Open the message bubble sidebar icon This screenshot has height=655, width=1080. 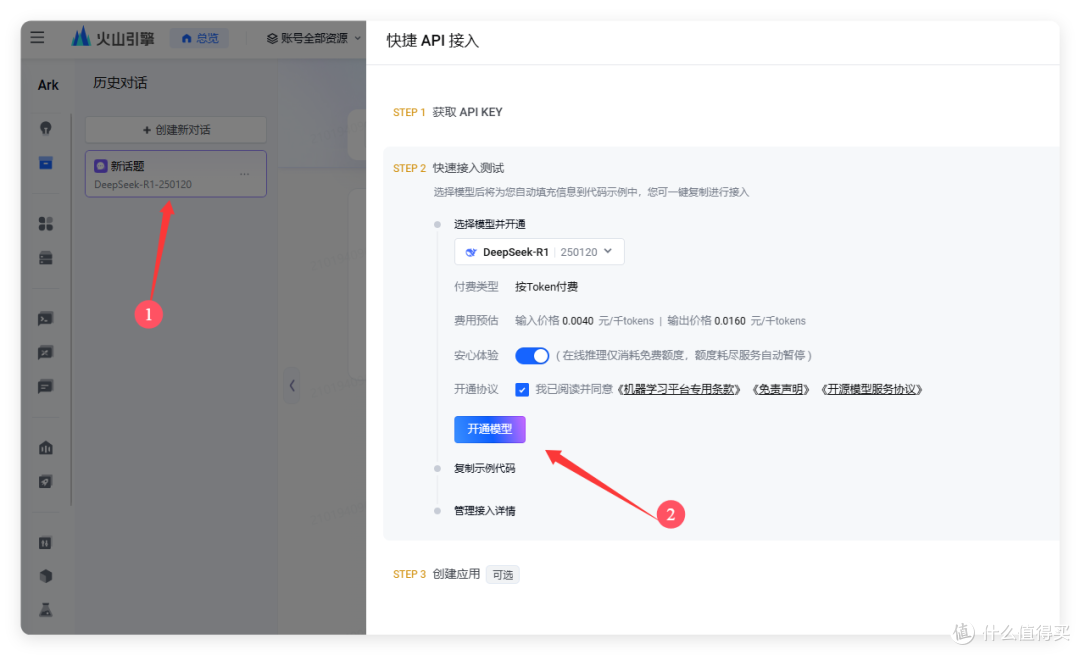pos(45,386)
